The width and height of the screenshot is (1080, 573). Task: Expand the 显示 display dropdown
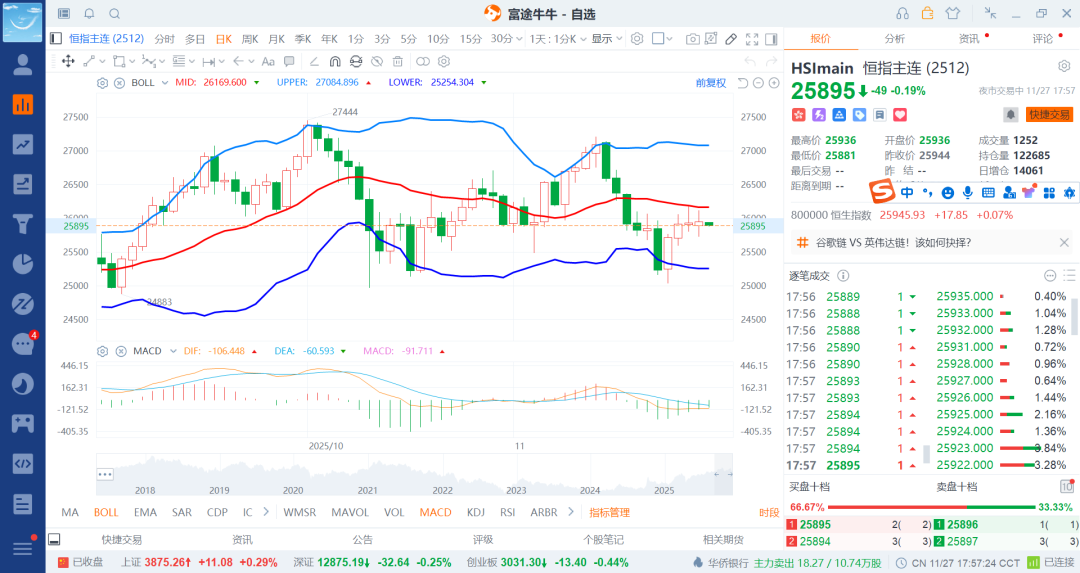[x=605, y=39]
